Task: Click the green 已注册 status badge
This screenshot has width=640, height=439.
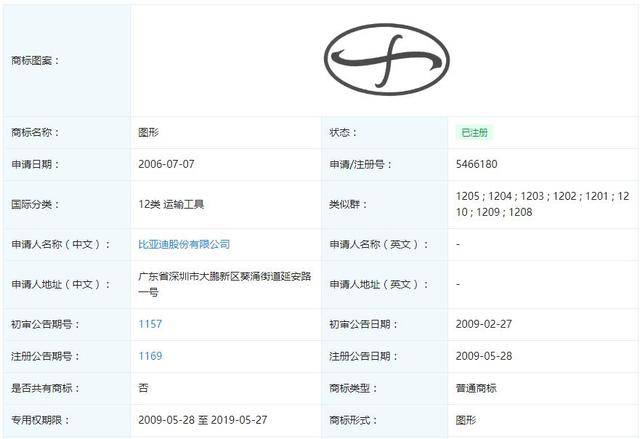Action: [x=474, y=132]
